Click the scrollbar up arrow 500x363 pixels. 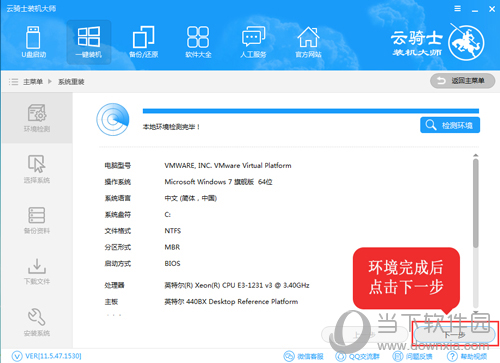476,155
